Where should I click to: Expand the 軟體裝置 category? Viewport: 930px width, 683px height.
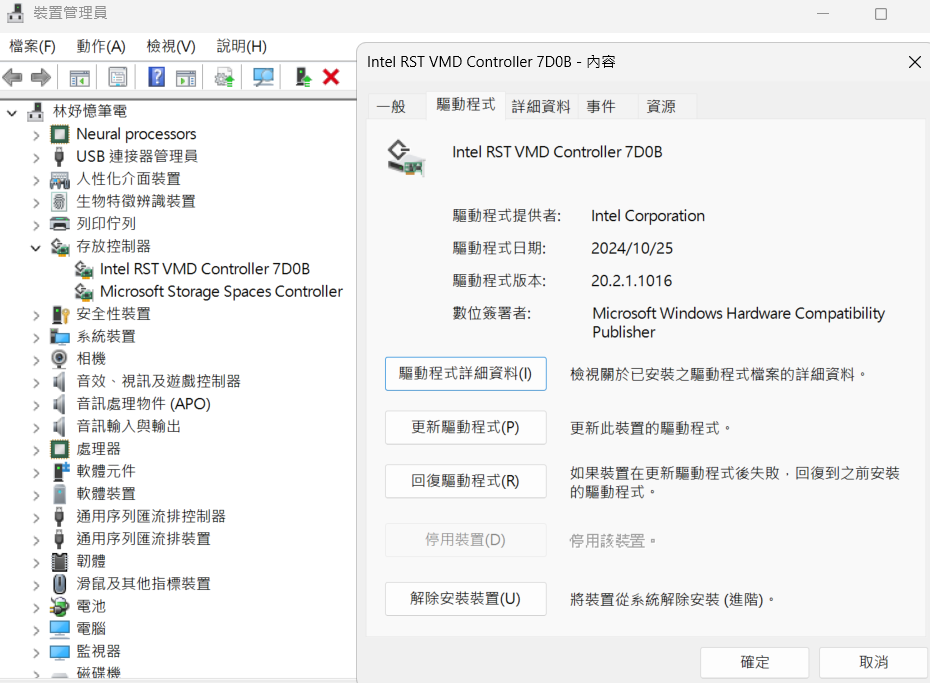click(x=36, y=496)
